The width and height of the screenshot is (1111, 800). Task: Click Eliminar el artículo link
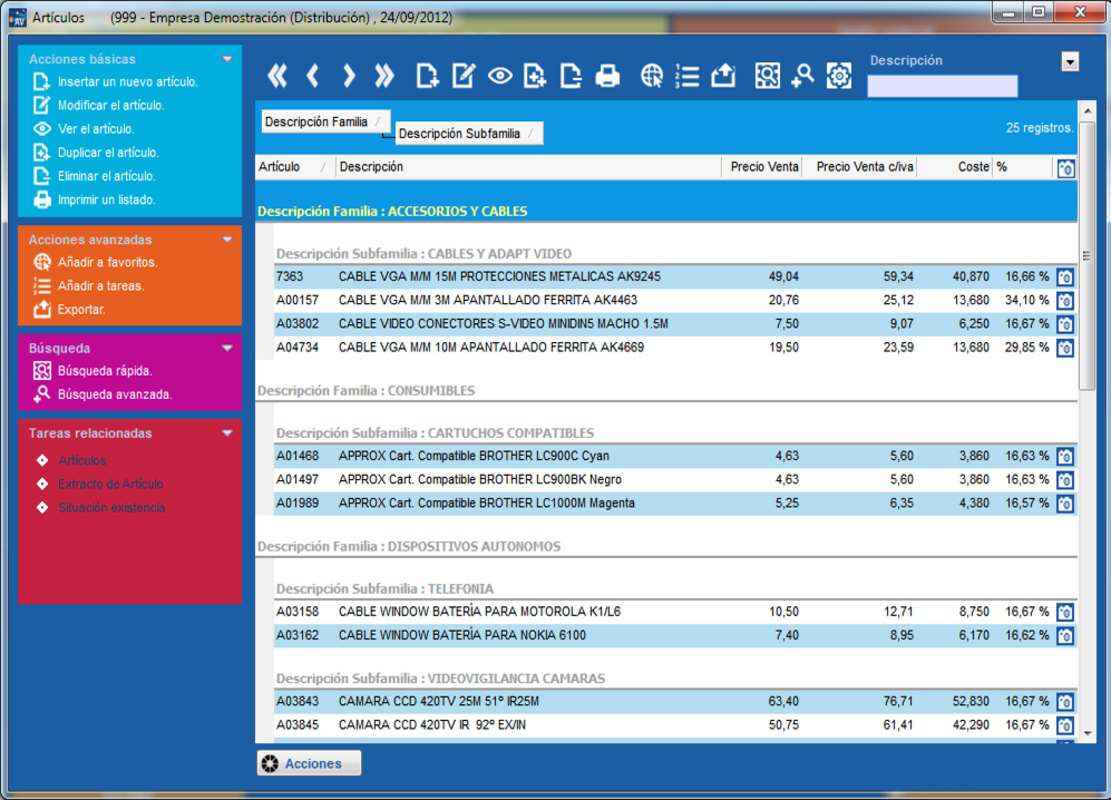pyautogui.click(x=106, y=176)
